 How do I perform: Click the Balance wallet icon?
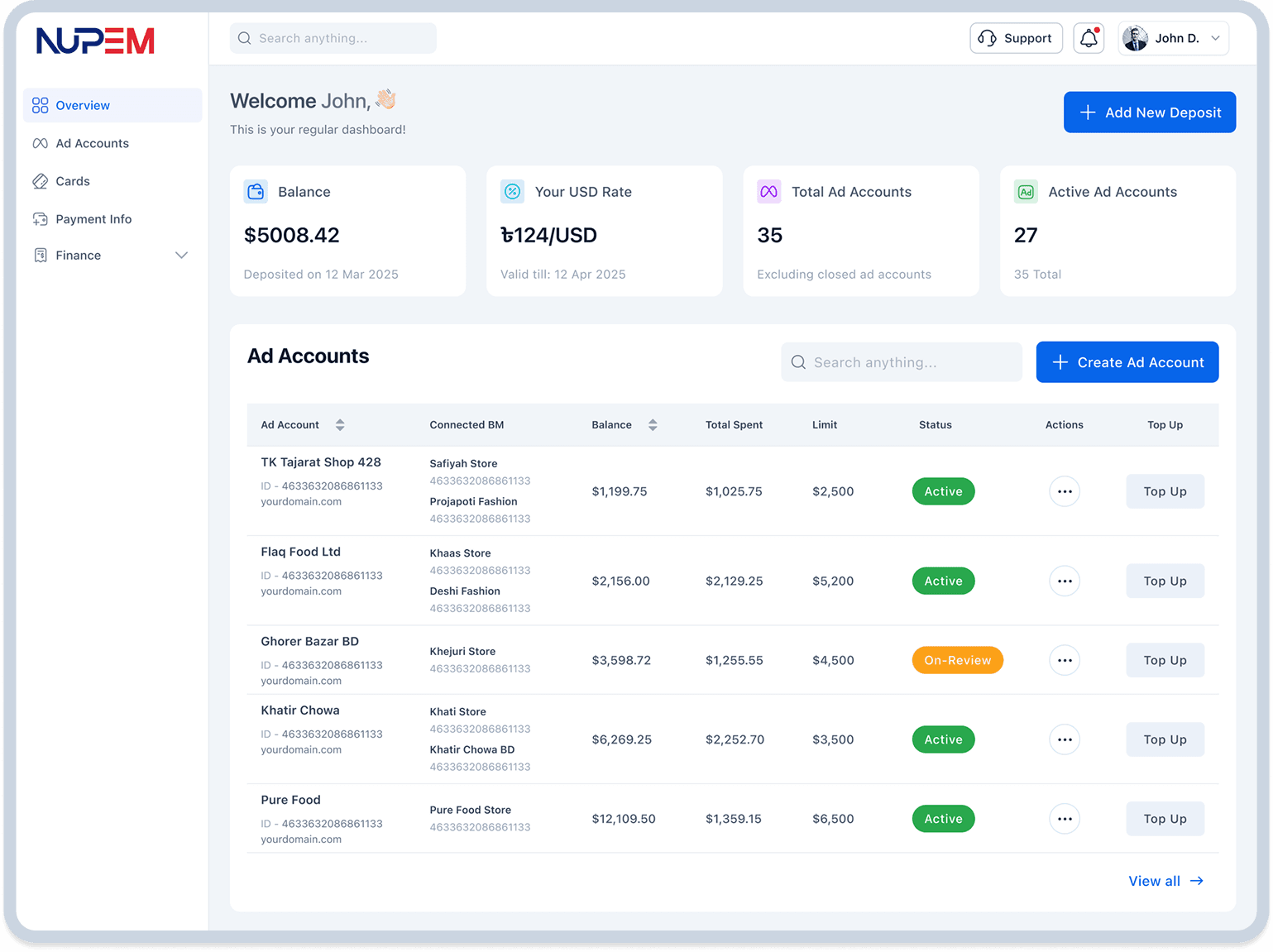256,192
